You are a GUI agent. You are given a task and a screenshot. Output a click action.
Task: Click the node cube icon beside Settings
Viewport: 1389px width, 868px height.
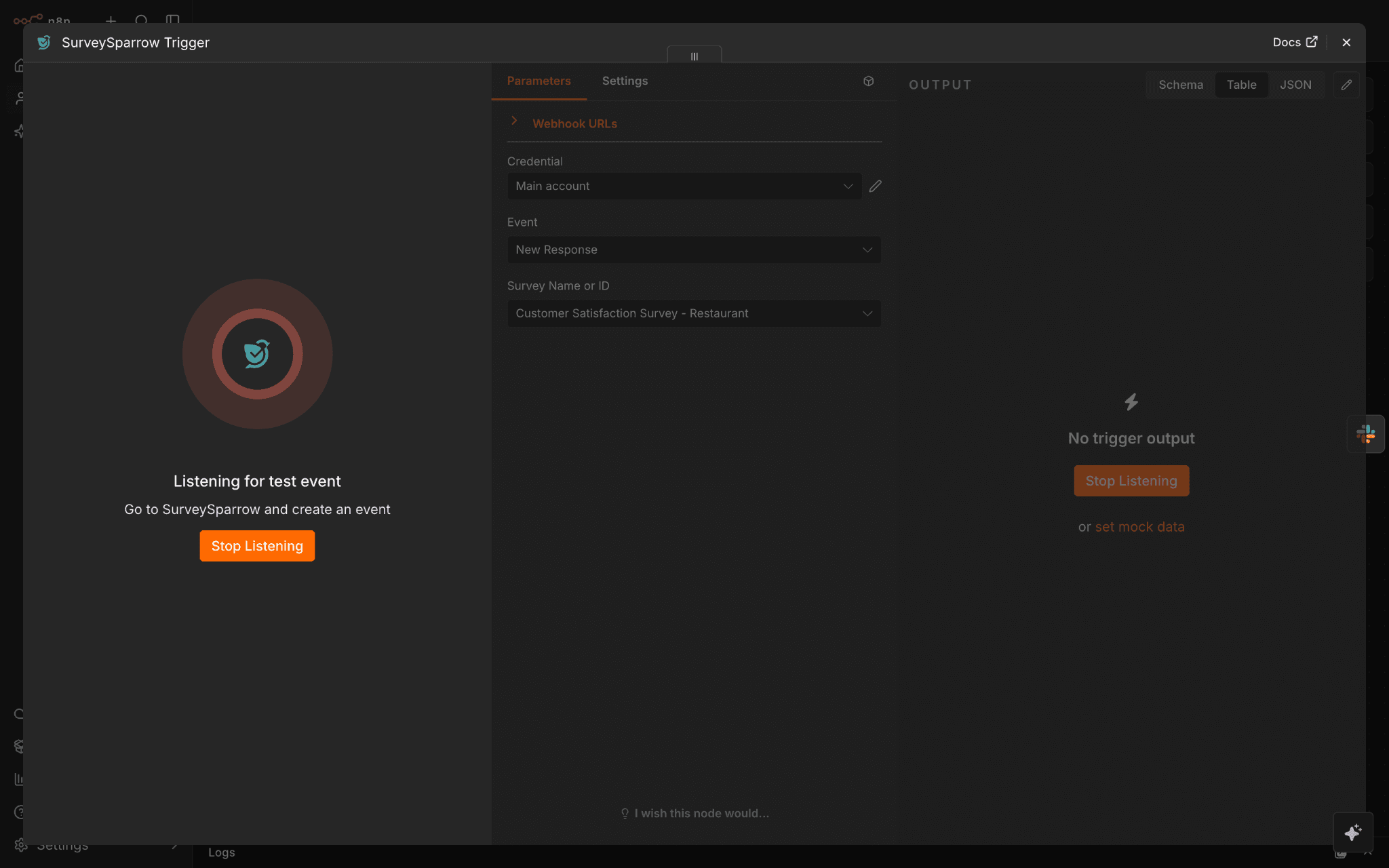868,81
